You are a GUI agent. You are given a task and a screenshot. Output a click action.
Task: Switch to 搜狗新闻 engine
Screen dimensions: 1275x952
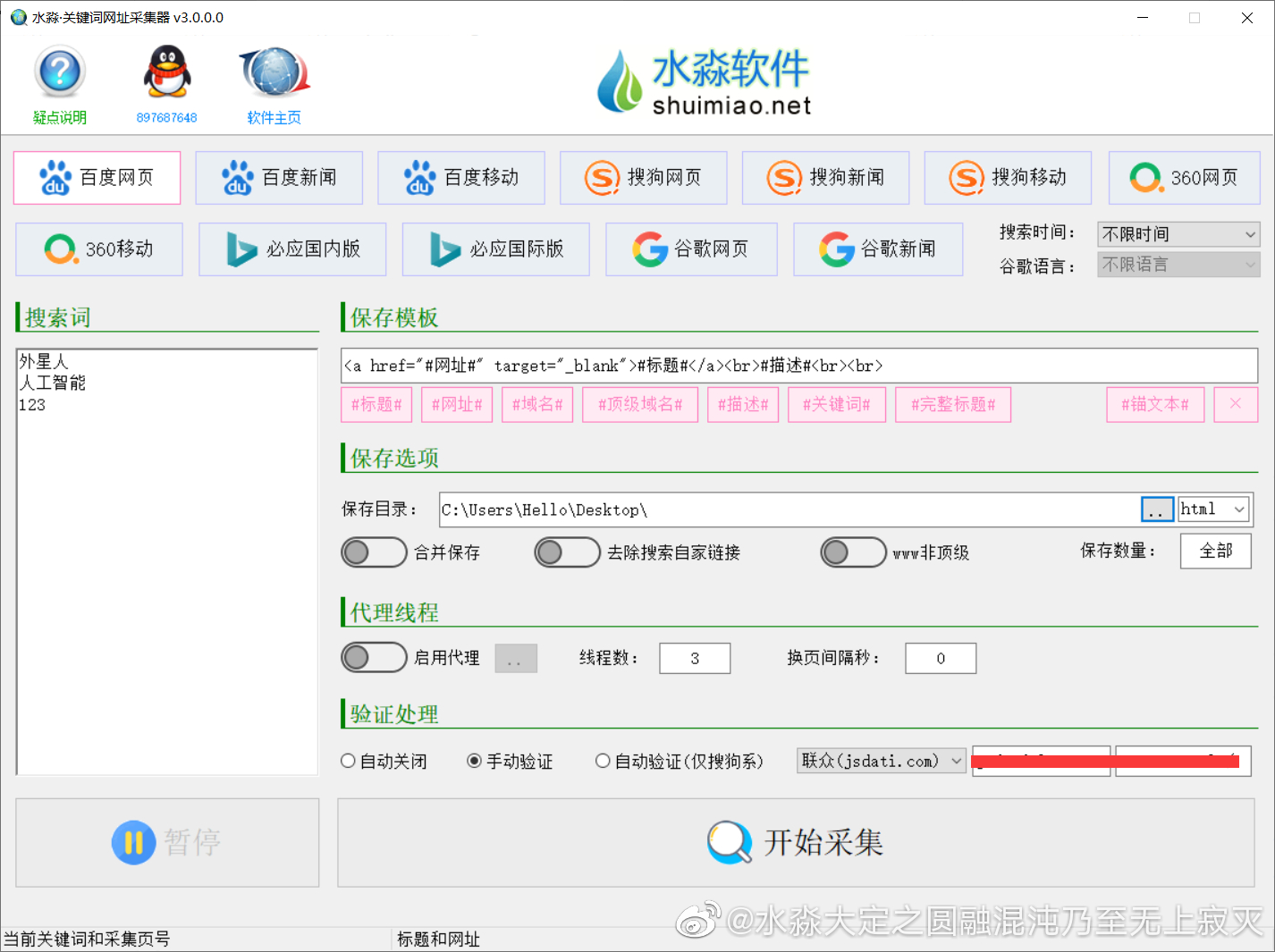click(826, 178)
